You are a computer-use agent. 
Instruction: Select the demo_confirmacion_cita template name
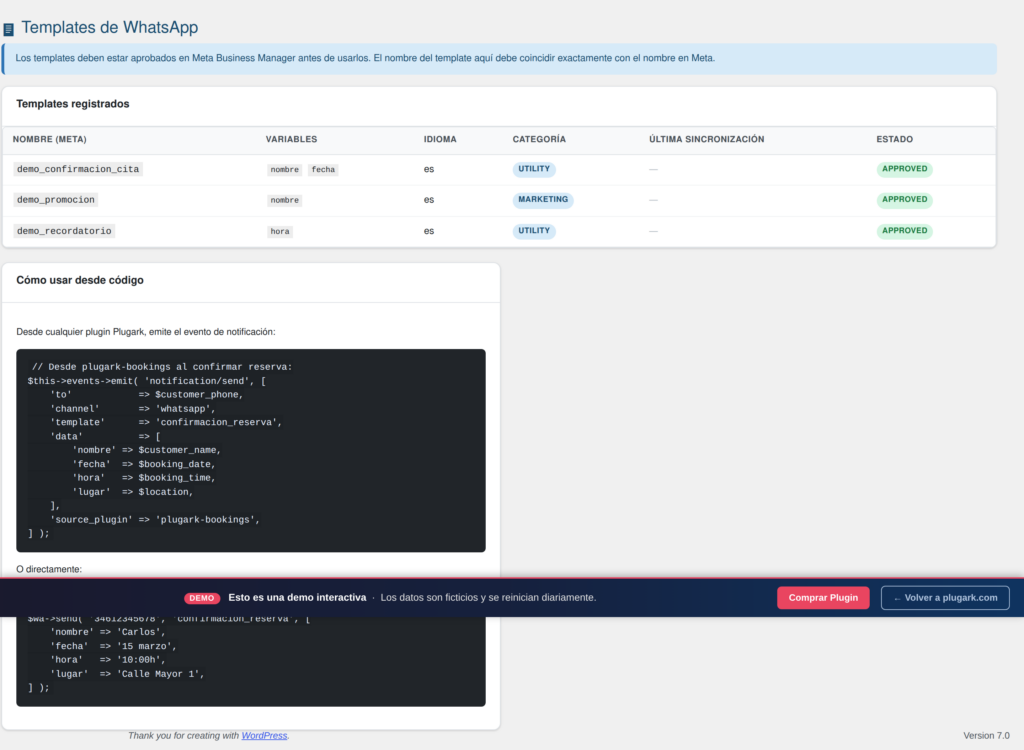click(78, 169)
